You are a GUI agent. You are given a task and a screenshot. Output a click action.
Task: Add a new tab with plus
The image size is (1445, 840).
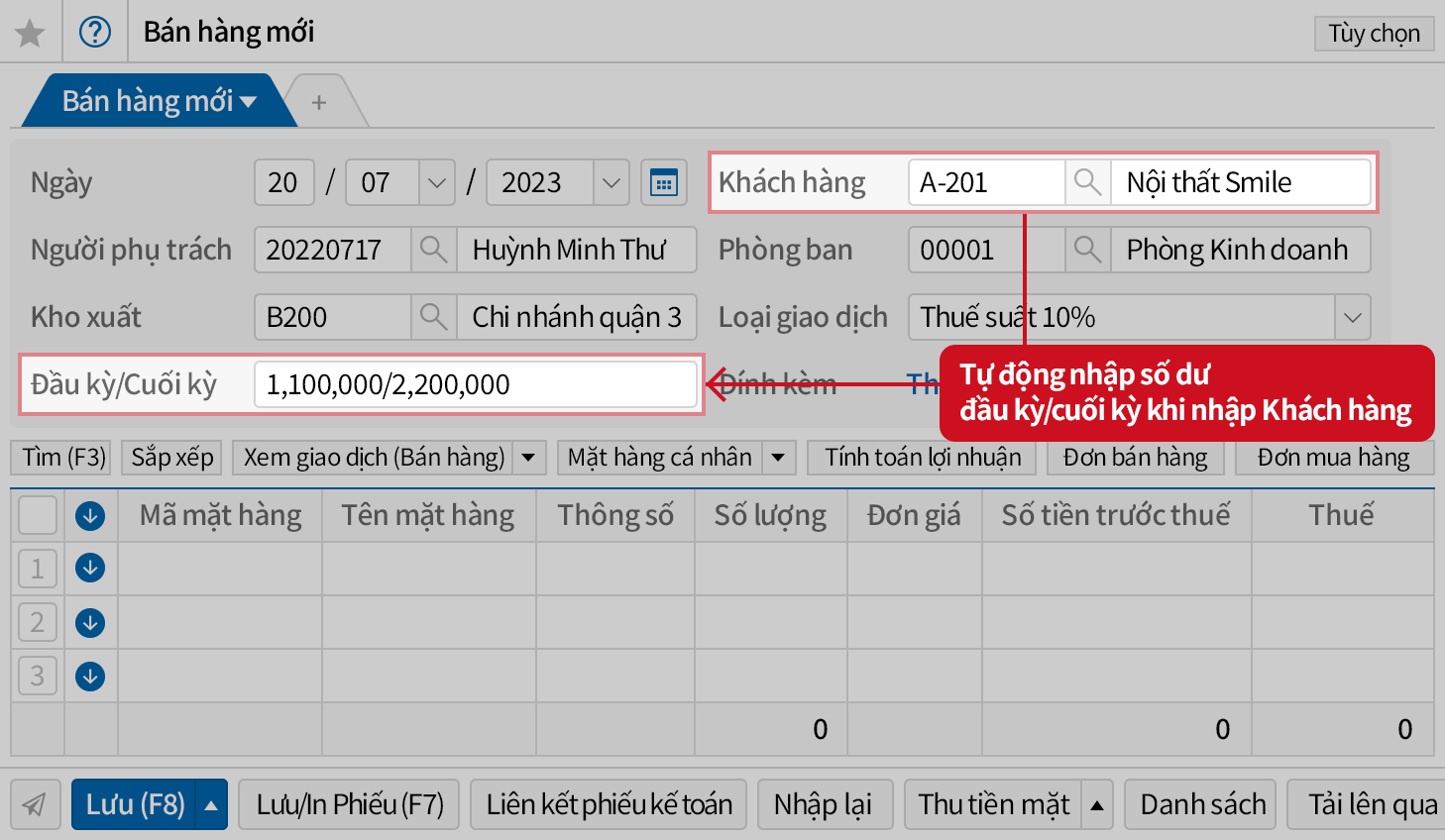click(319, 102)
